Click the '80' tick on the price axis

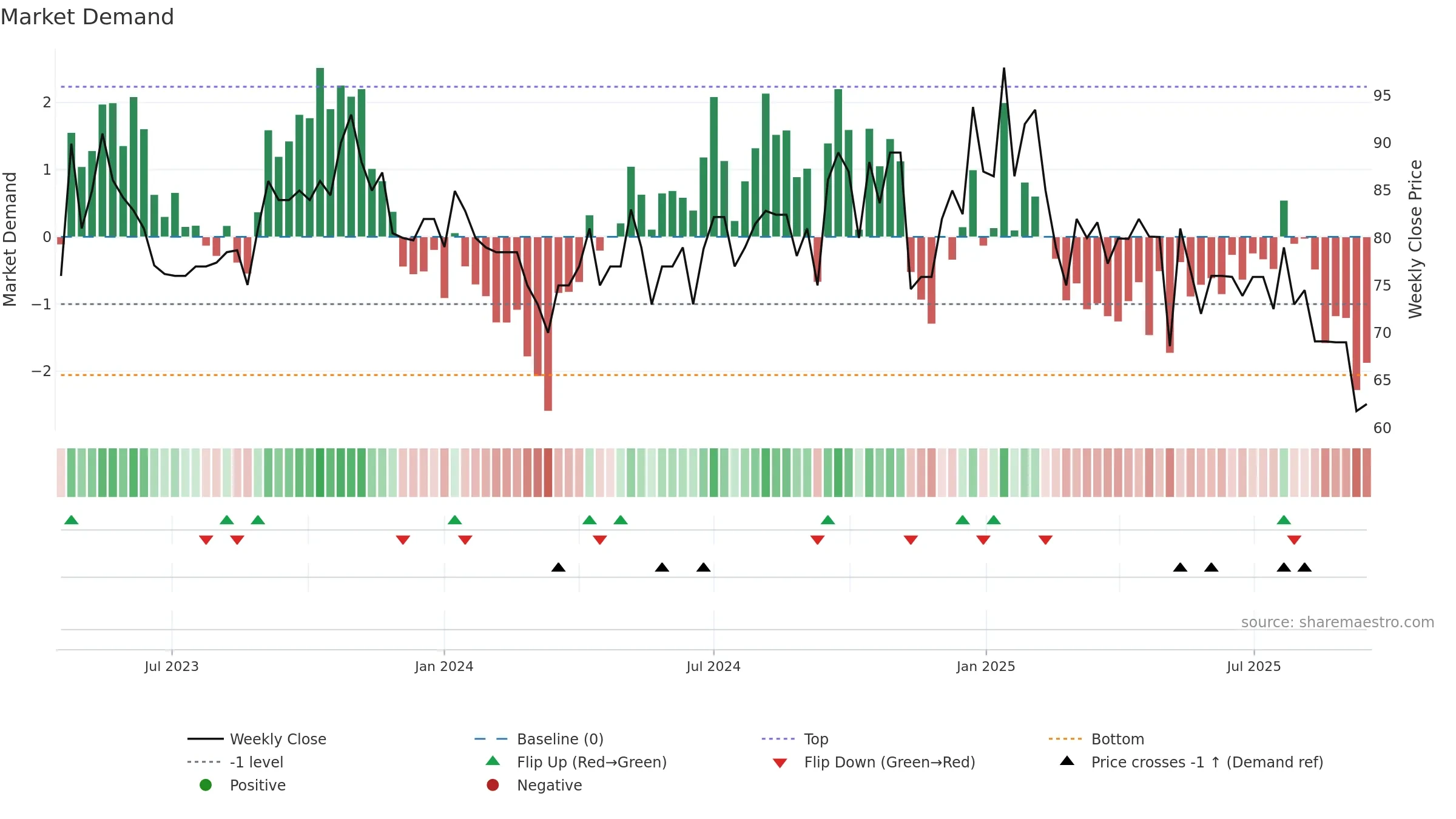click(1382, 238)
